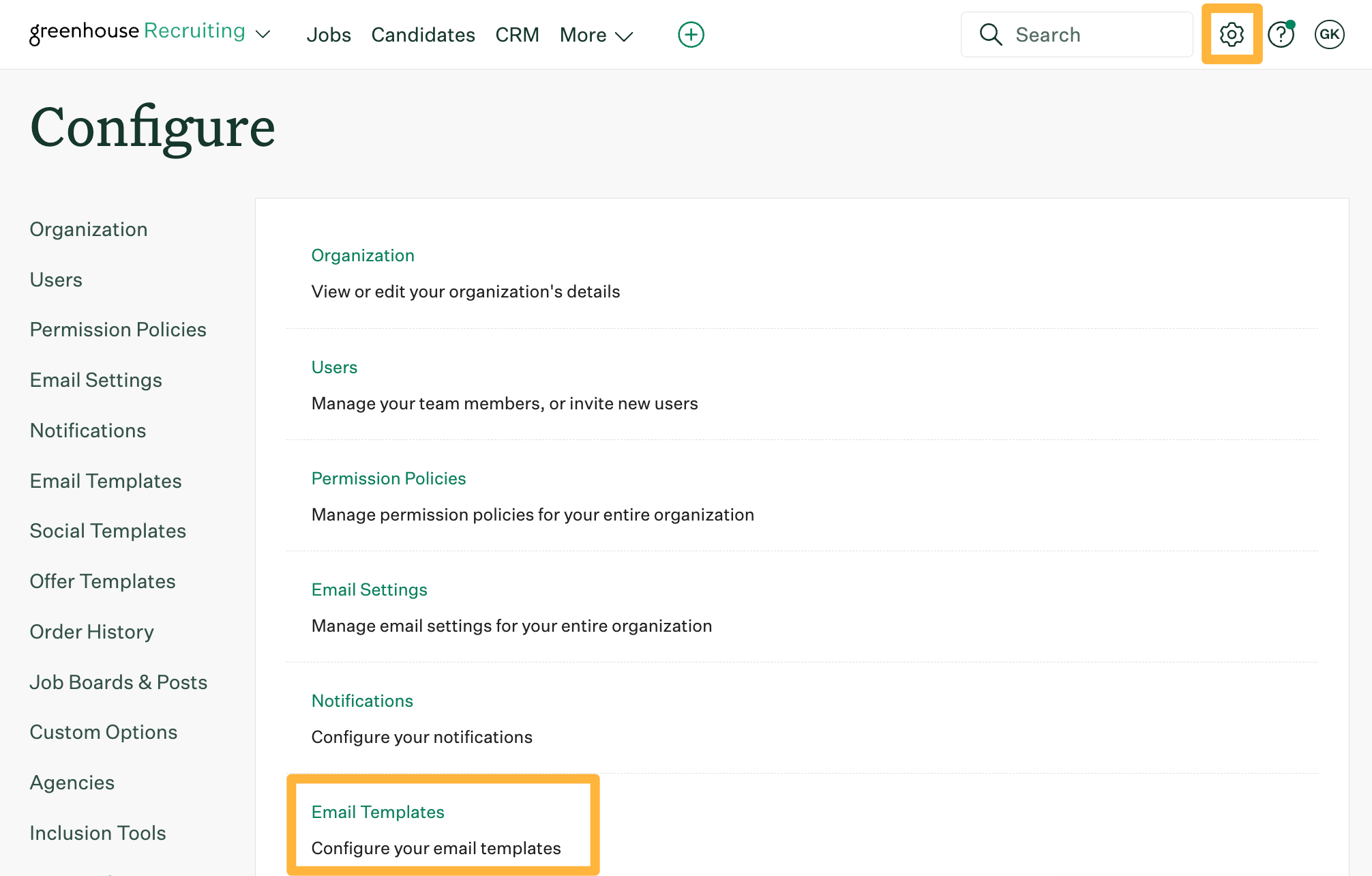Image resolution: width=1372 pixels, height=876 pixels.
Task: Open the More navigation dropdown menu
Action: click(x=595, y=35)
